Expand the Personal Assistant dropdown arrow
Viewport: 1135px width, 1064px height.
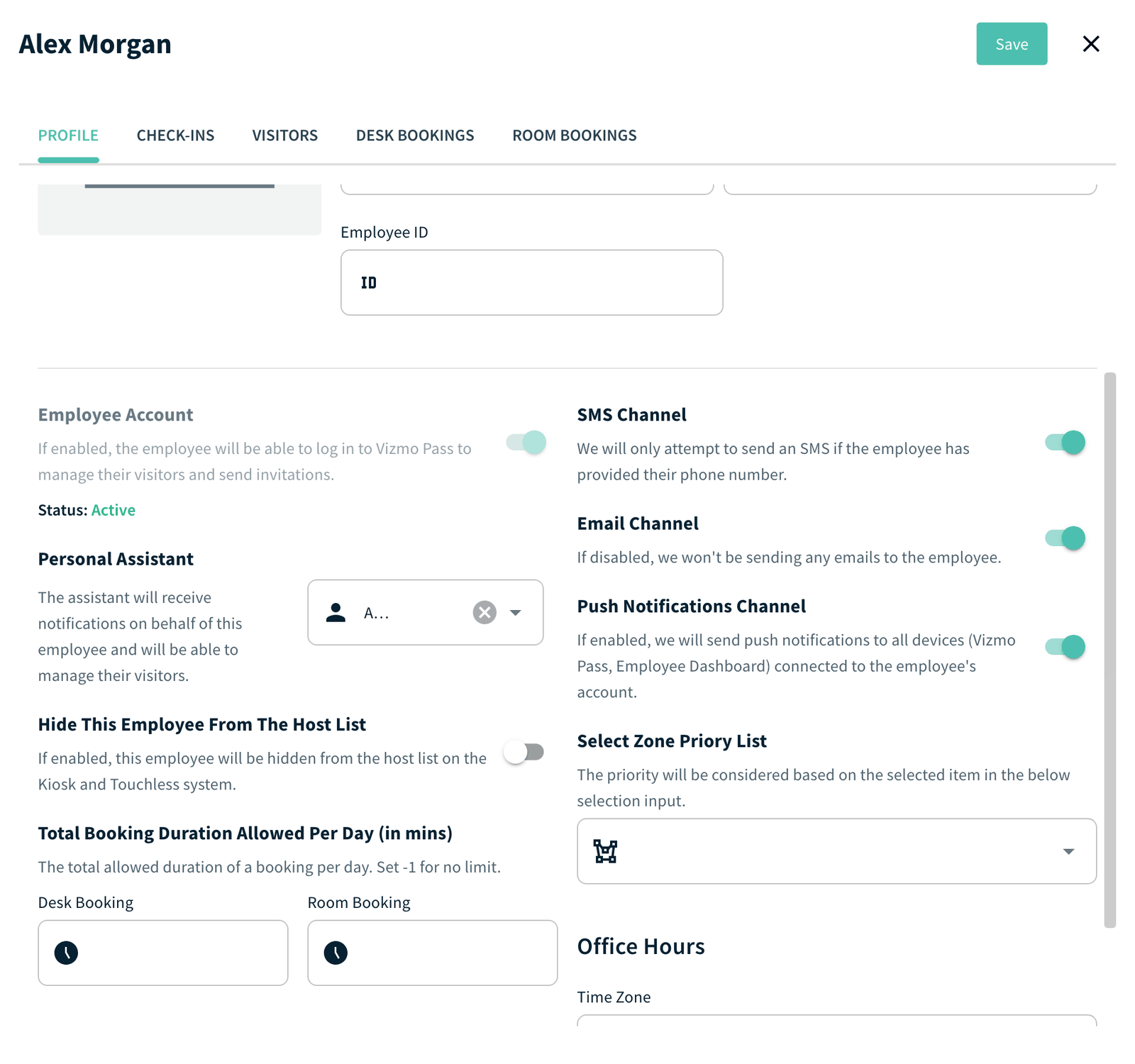[516, 613]
